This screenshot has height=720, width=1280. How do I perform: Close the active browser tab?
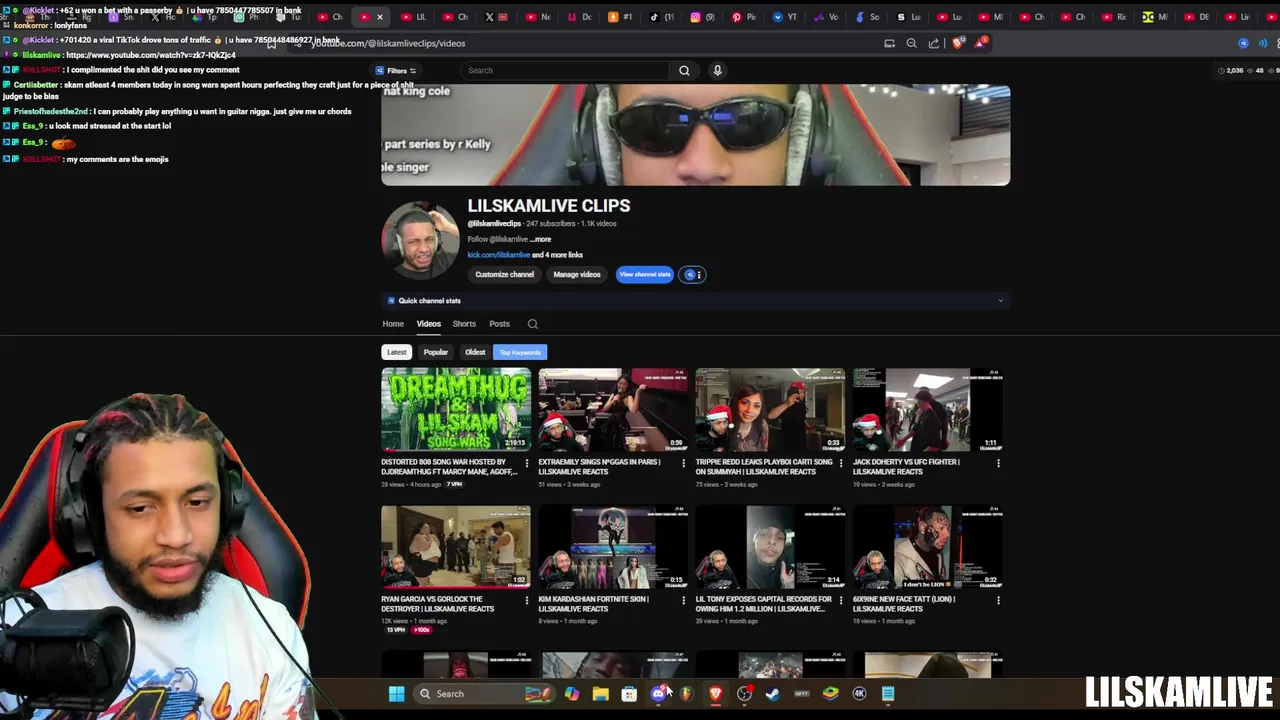(379, 17)
